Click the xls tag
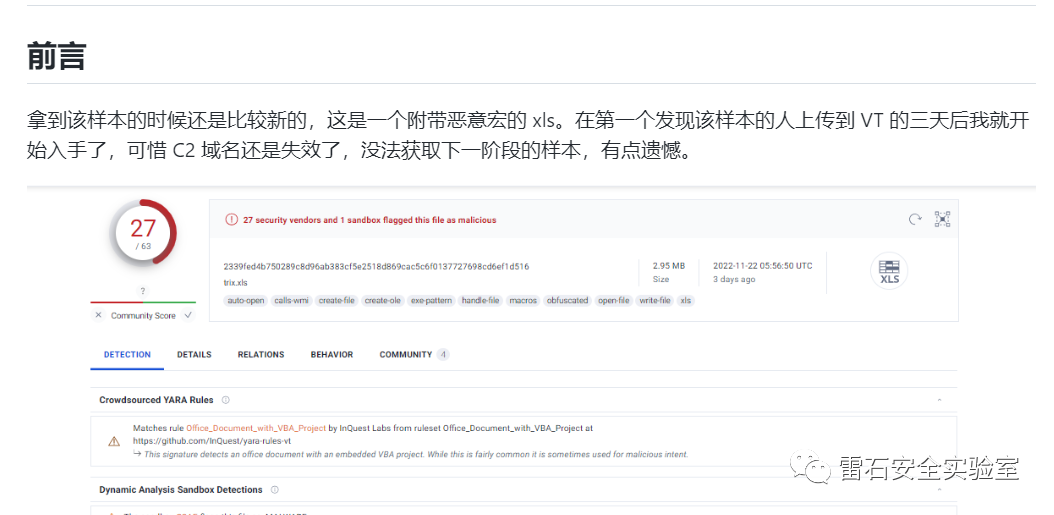Screen dimensions: 1054x515 686,301
